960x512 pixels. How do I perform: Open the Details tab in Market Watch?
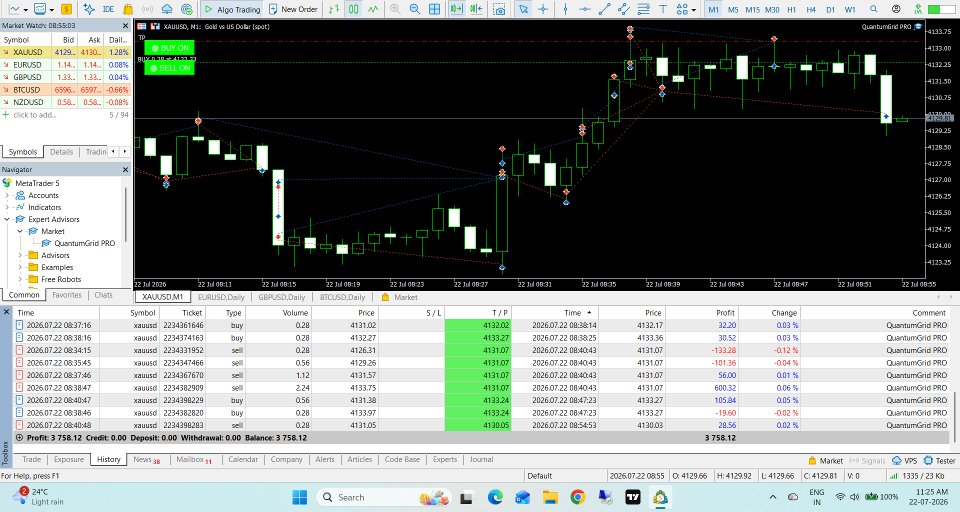[61, 152]
